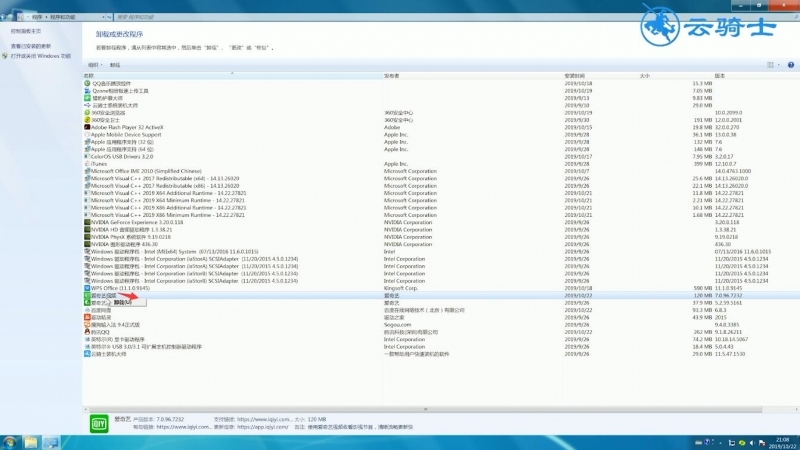Click the large iQIYI logo in details pane
800x450 pixels.
tap(99, 423)
